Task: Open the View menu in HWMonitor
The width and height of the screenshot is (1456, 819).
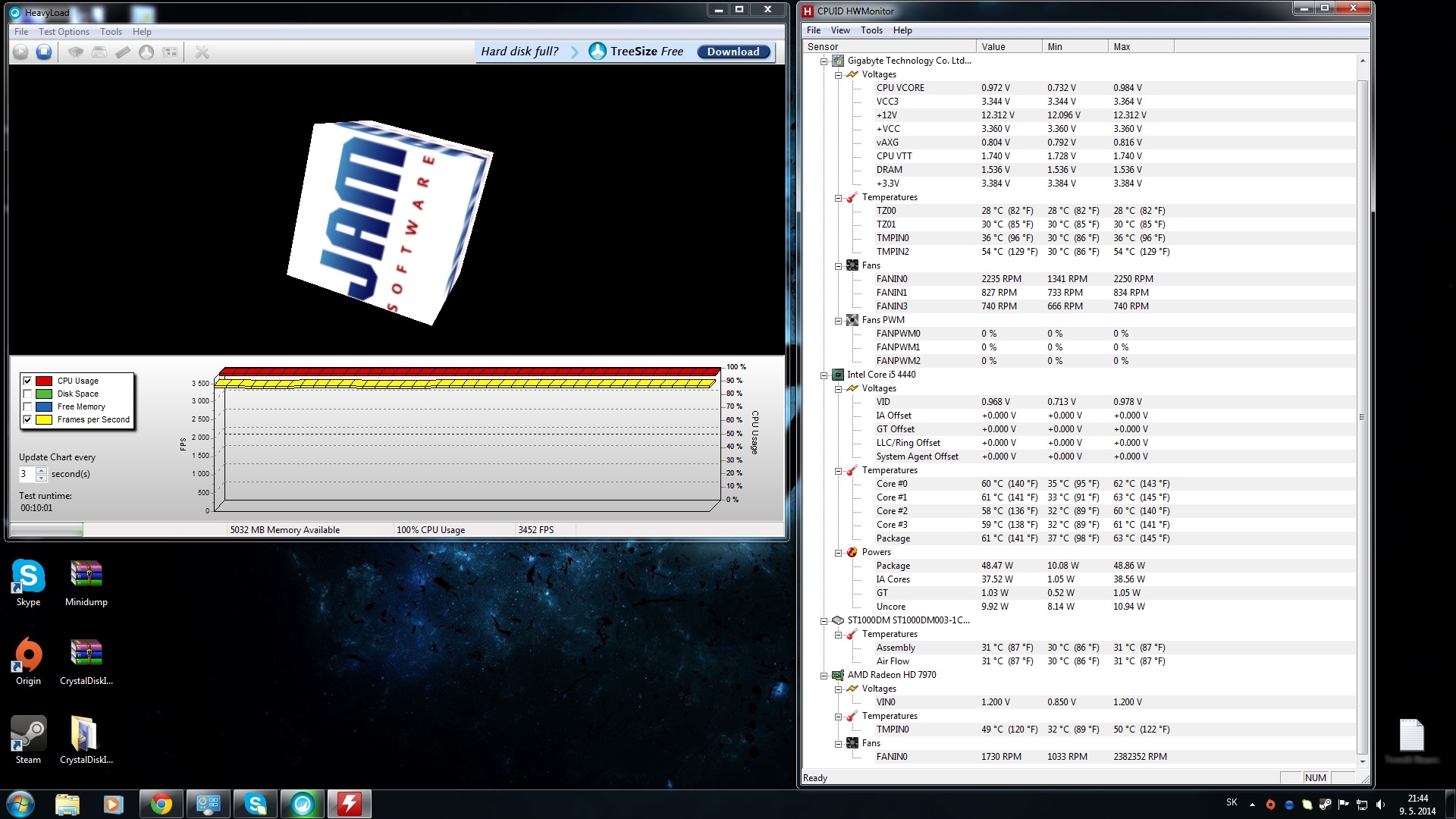Action: click(x=839, y=30)
